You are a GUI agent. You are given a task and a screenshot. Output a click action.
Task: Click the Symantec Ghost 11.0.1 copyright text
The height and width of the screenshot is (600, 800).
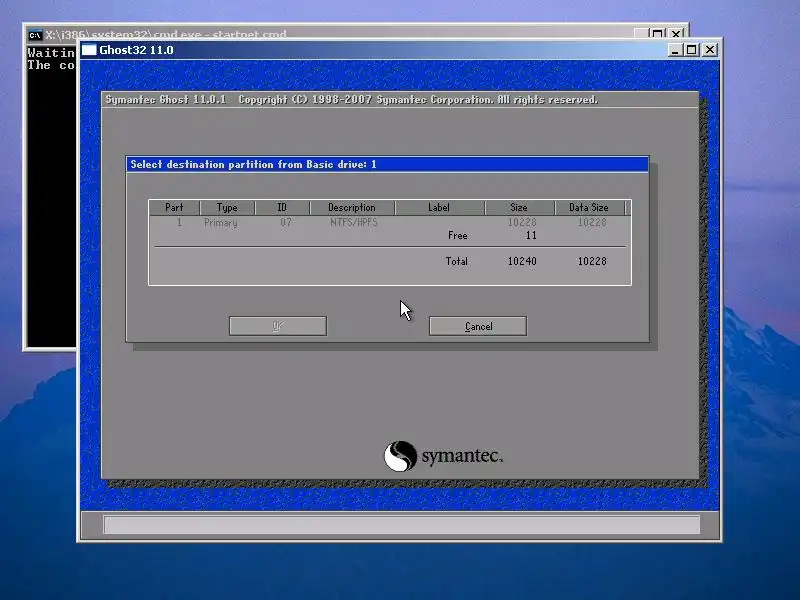(x=352, y=99)
